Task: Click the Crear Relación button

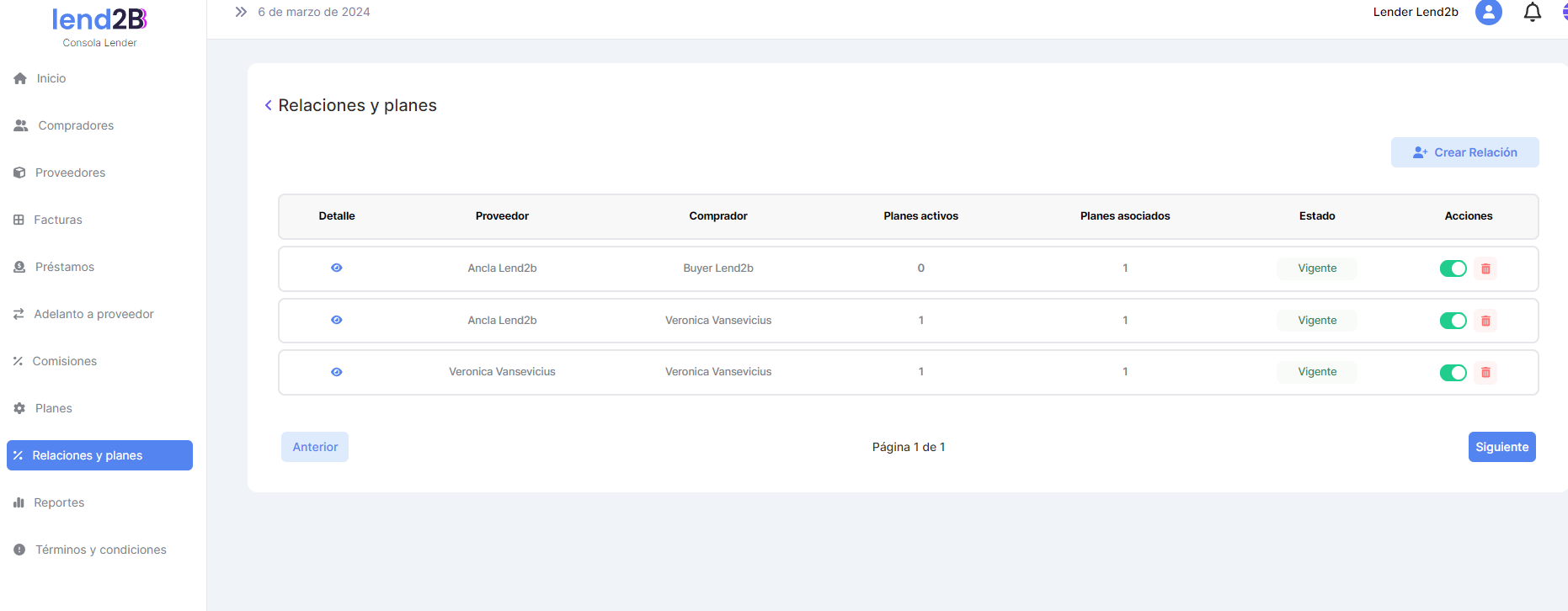Action: click(1464, 152)
